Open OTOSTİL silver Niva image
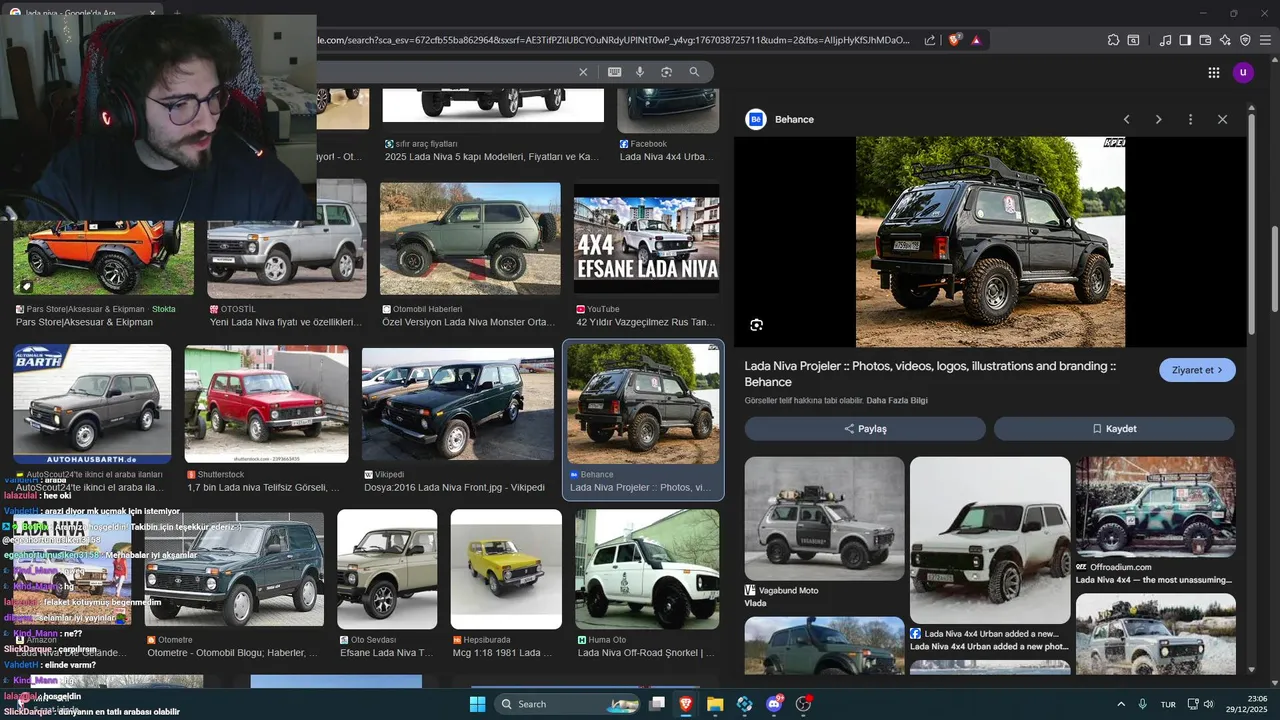The height and width of the screenshot is (720, 1280). pyautogui.click(x=287, y=240)
